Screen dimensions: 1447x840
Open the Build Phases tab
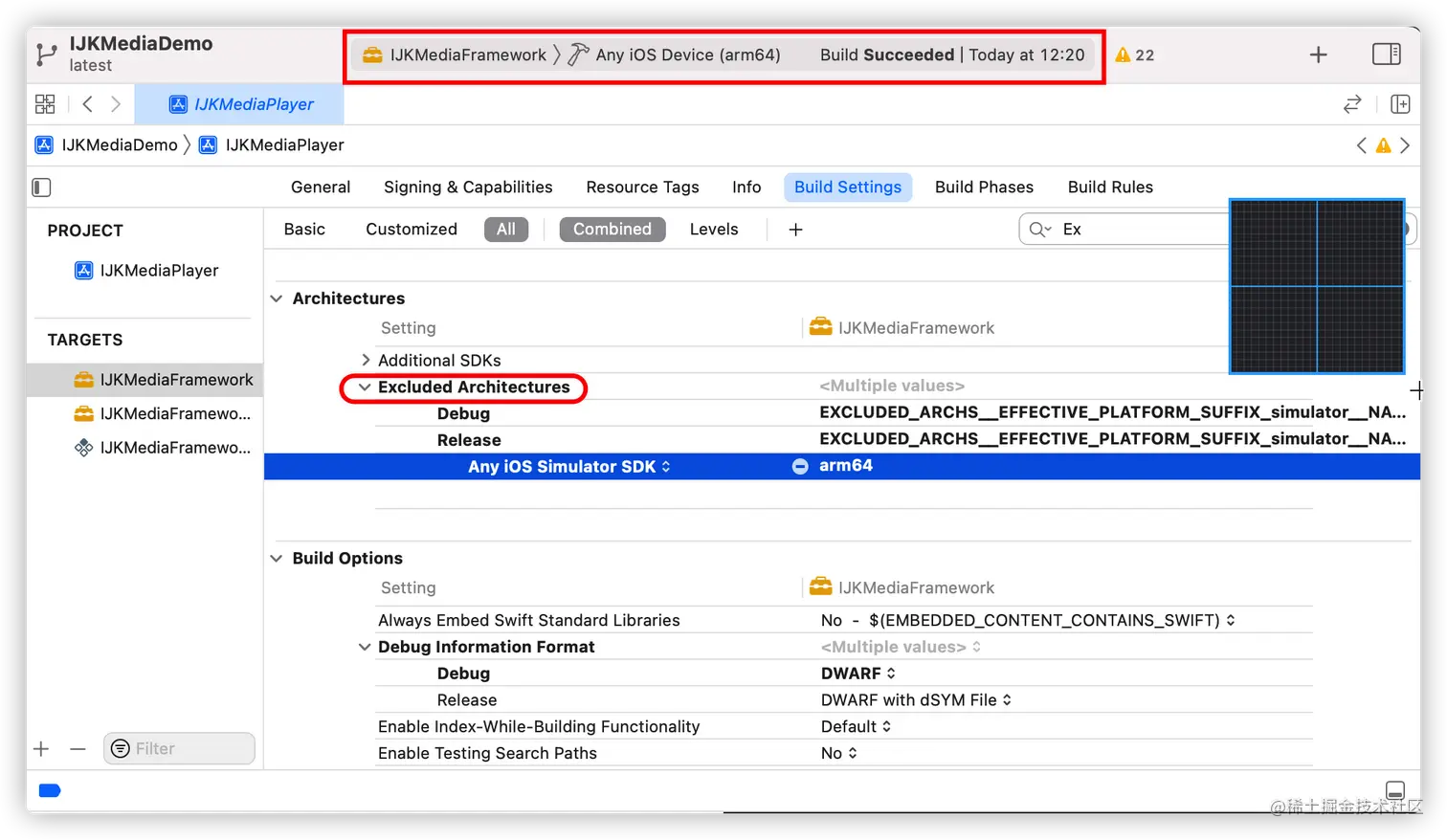tap(984, 188)
